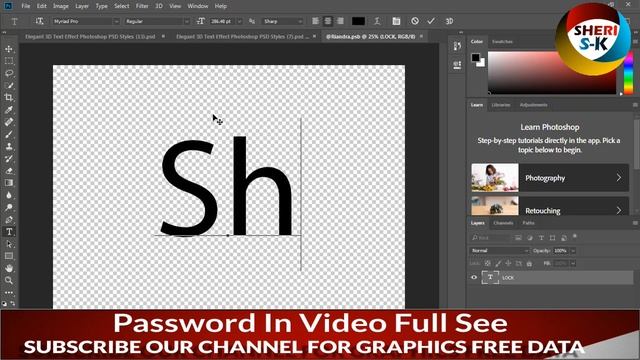
Task: Open the Opacity slider dropdown arrow
Action: click(573, 251)
